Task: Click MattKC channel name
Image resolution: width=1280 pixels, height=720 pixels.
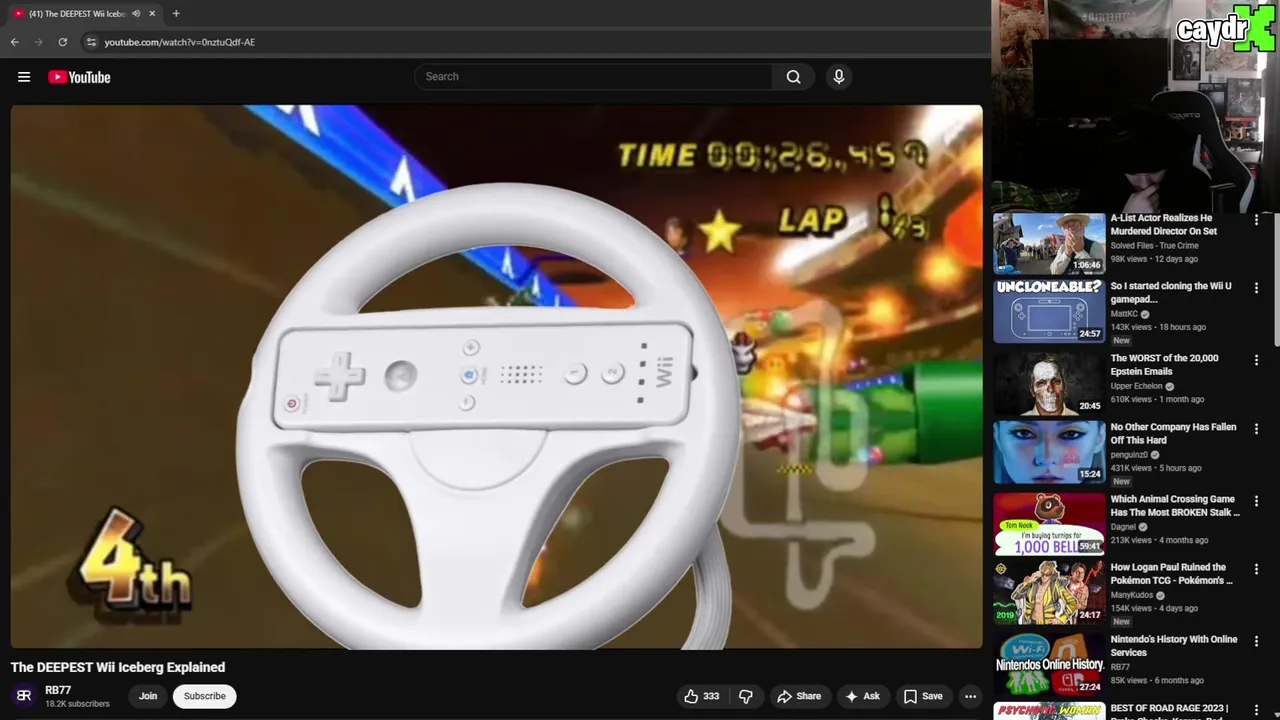Action: (1124, 314)
